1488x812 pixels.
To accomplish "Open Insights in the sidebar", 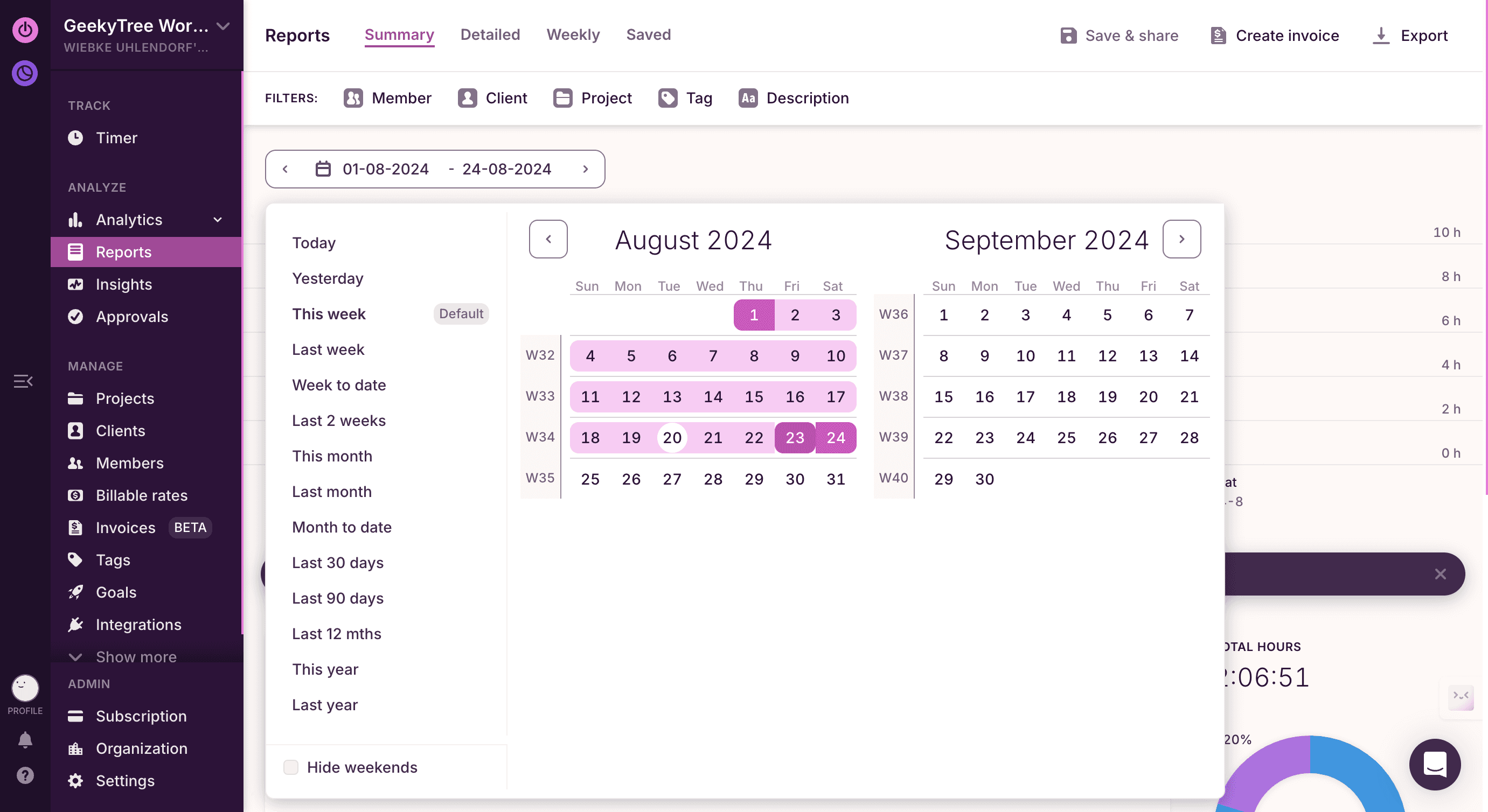I will (123, 284).
